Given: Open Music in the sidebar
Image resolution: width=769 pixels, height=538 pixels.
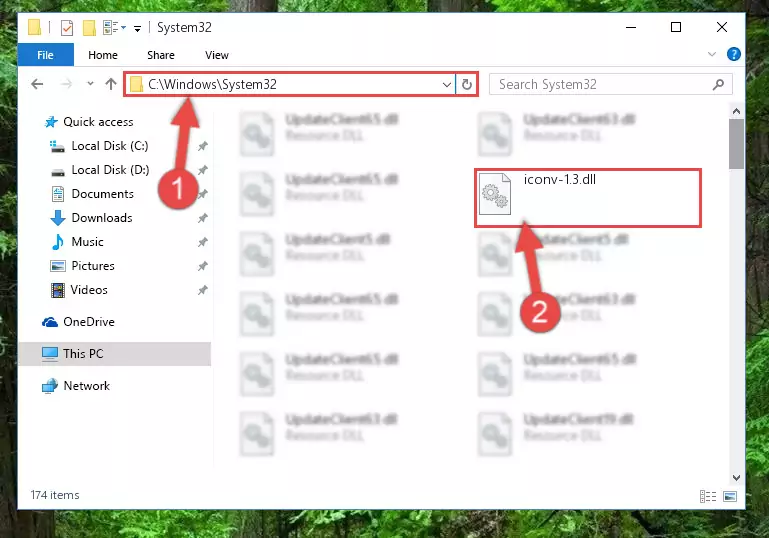Looking at the screenshot, I should (x=87, y=242).
